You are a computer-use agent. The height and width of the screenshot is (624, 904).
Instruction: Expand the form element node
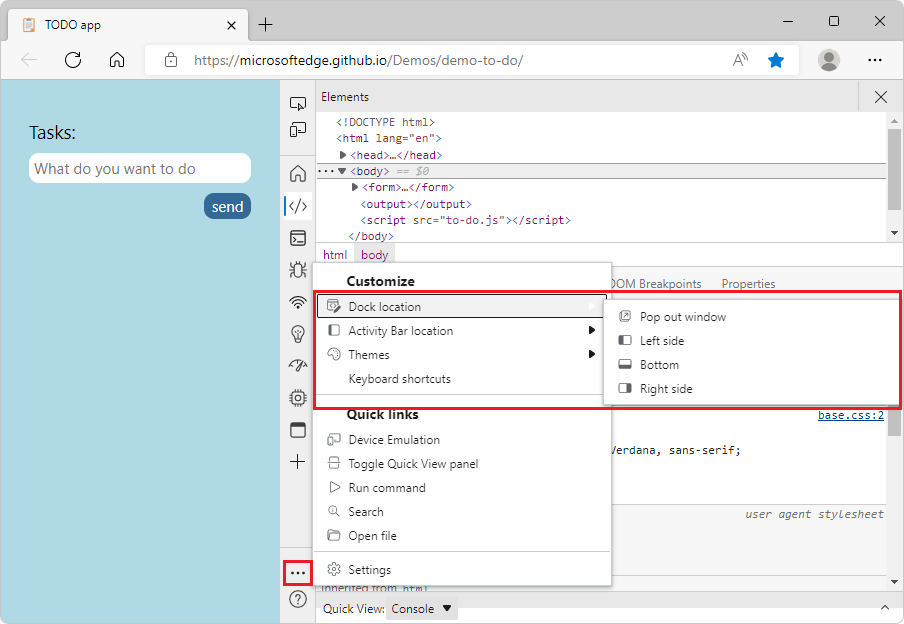355,187
